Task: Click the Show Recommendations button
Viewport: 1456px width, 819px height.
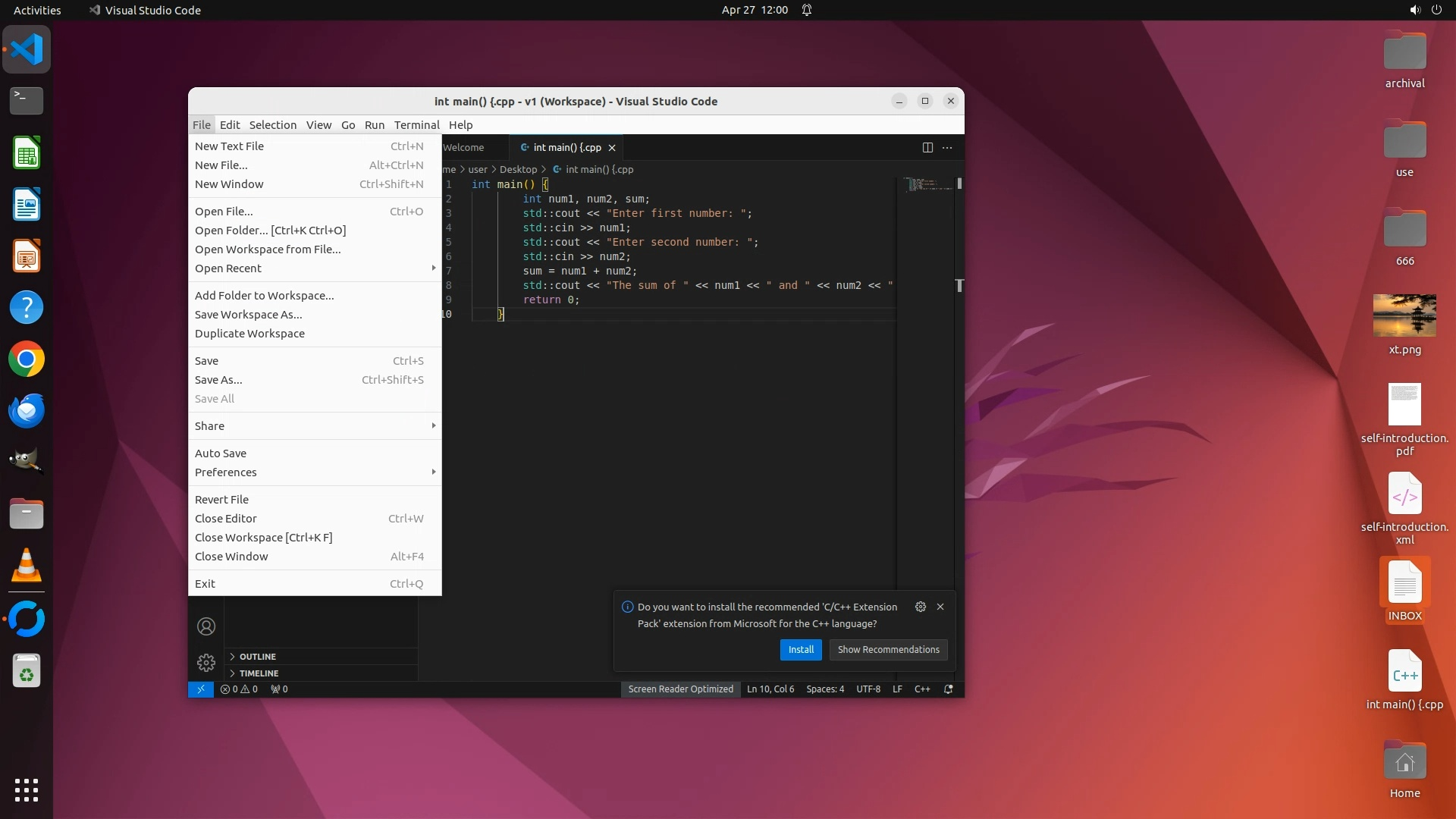Action: coord(888,650)
